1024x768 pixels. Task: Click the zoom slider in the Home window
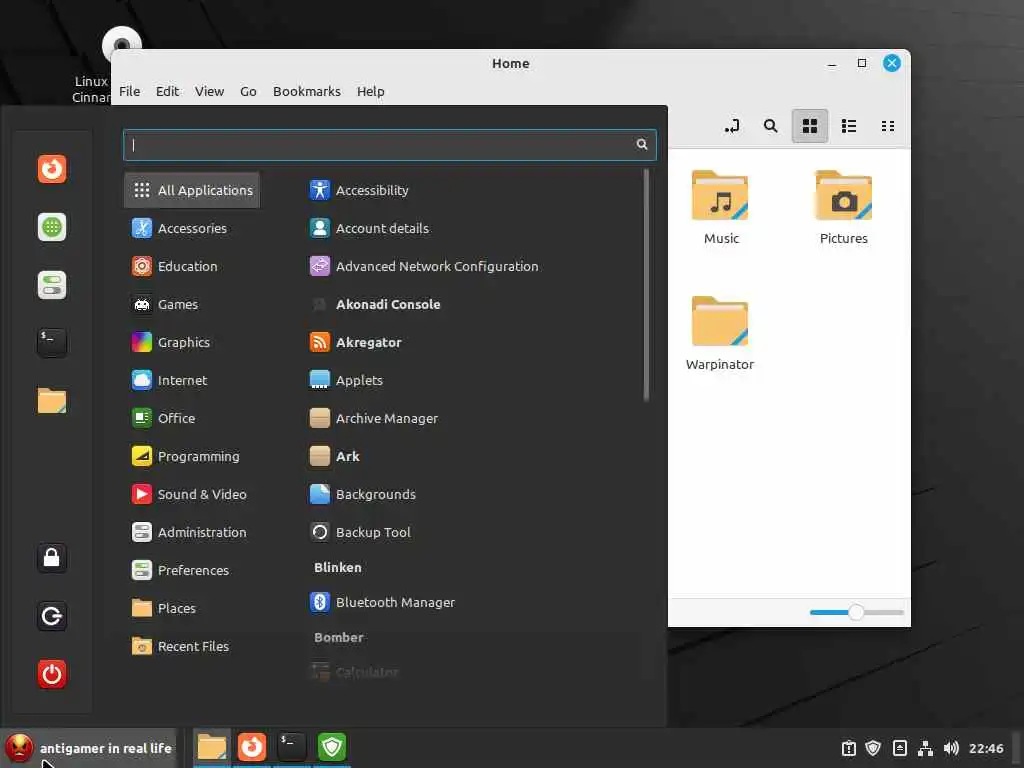coord(856,612)
